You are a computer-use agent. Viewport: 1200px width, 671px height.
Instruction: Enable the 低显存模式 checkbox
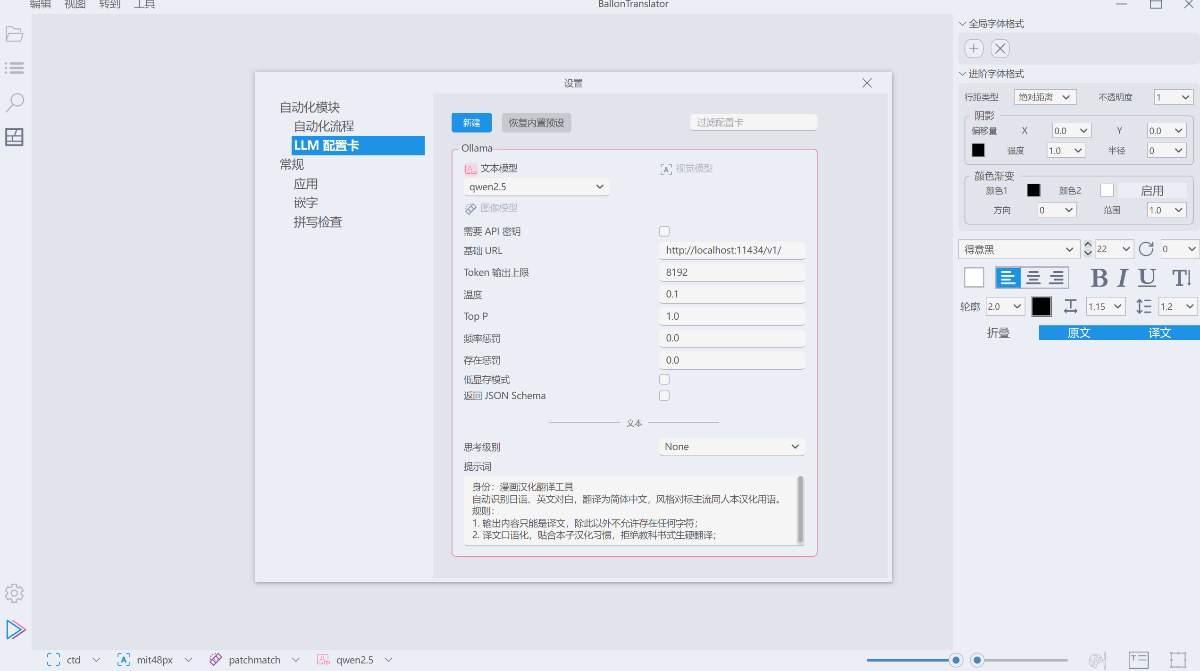664,380
